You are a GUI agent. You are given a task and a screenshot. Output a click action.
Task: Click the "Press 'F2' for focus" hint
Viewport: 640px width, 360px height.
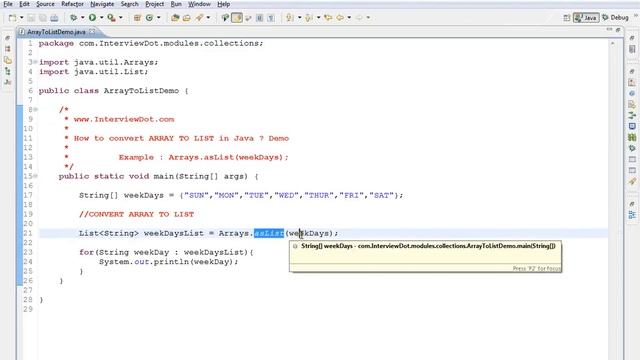click(x=536, y=268)
